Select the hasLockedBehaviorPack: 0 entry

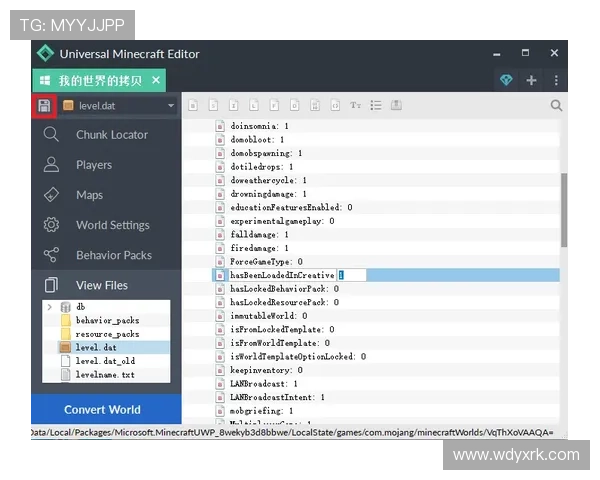(284, 289)
